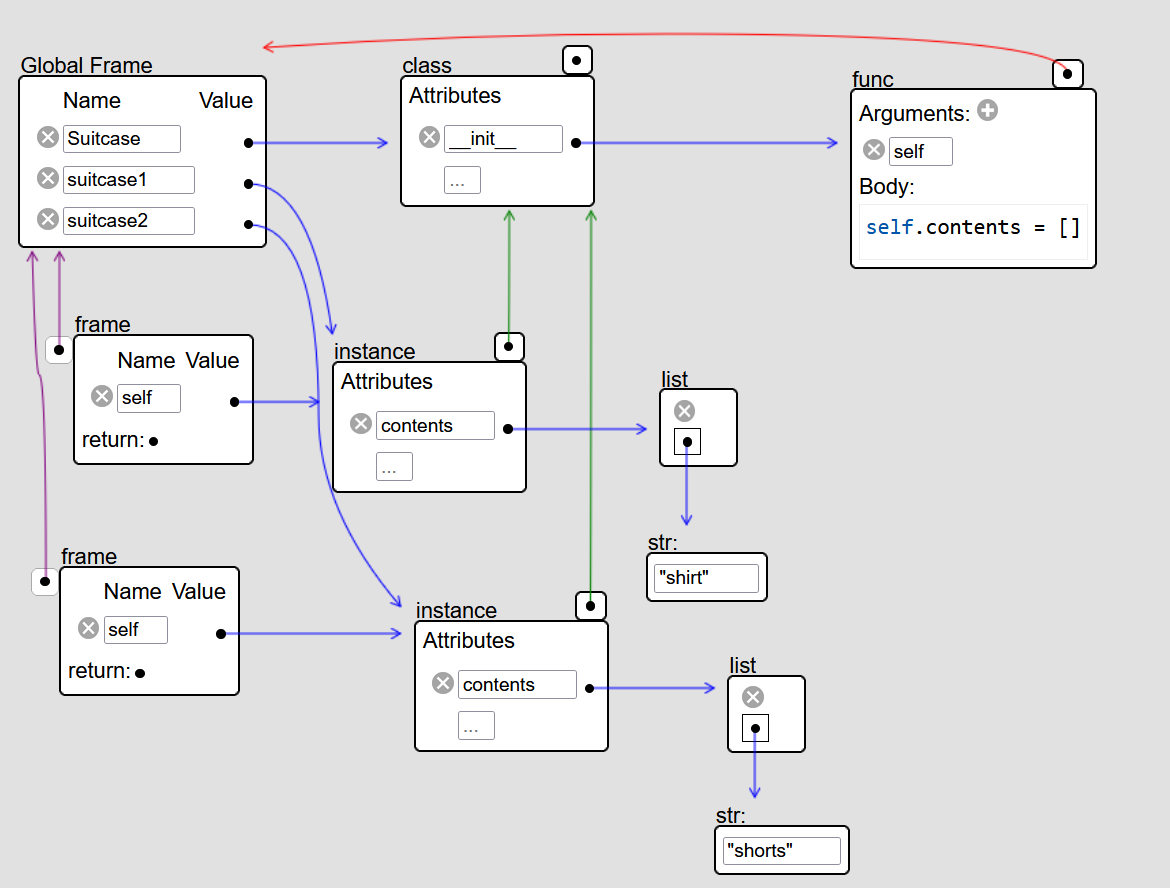Add a new function argument with plus icon
Image resolution: width=1170 pixels, height=888 pixels.
tap(987, 111)
